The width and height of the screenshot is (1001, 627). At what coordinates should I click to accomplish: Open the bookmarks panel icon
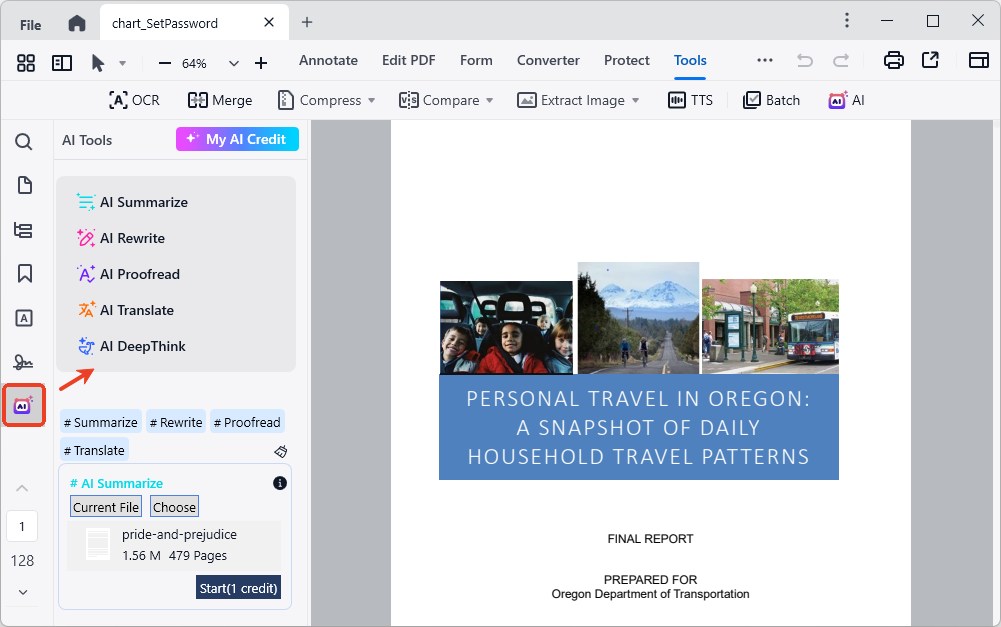pyautogui.click(x=24, y=273)
